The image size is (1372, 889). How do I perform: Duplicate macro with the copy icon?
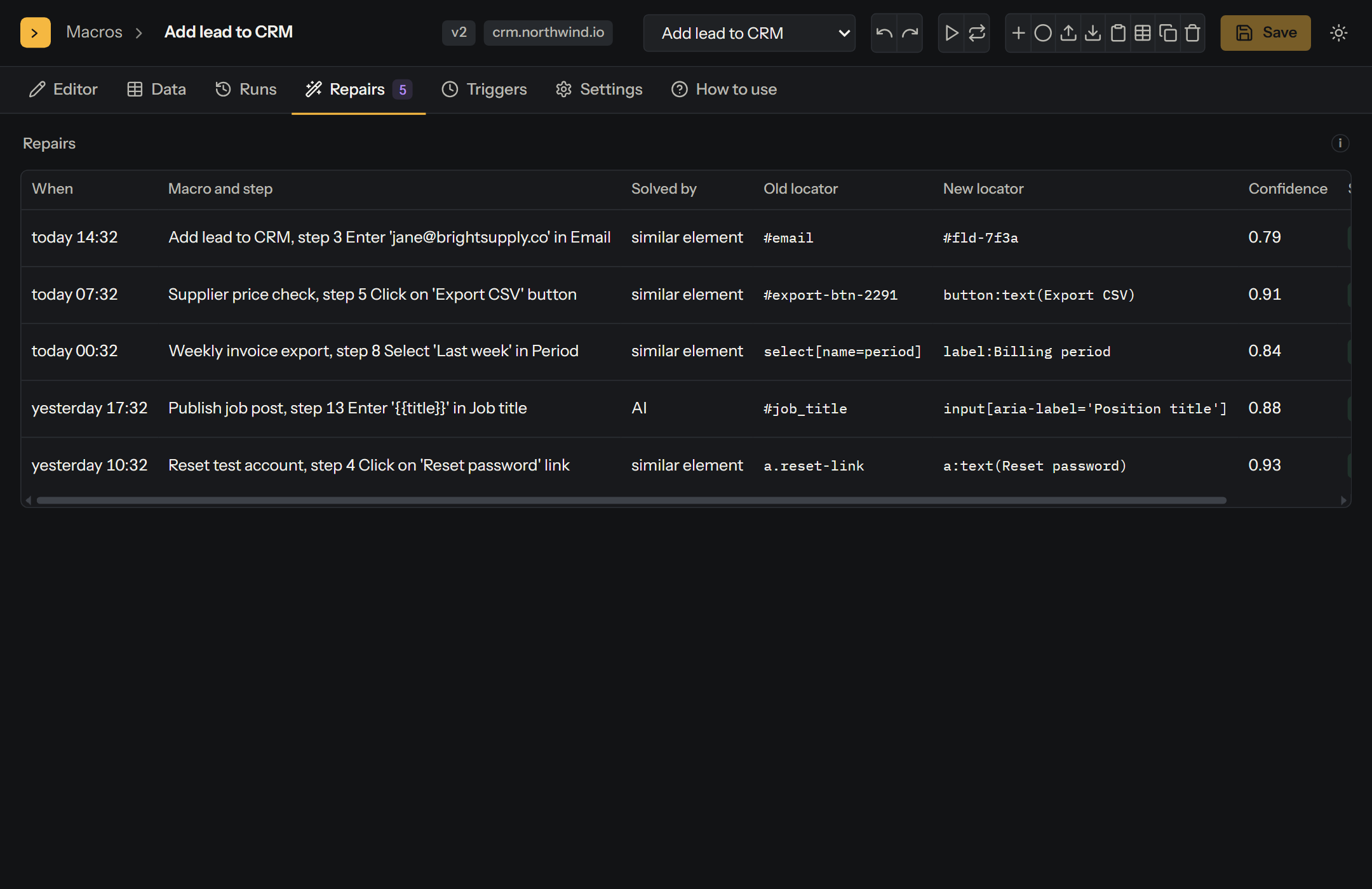[1167, 32]
